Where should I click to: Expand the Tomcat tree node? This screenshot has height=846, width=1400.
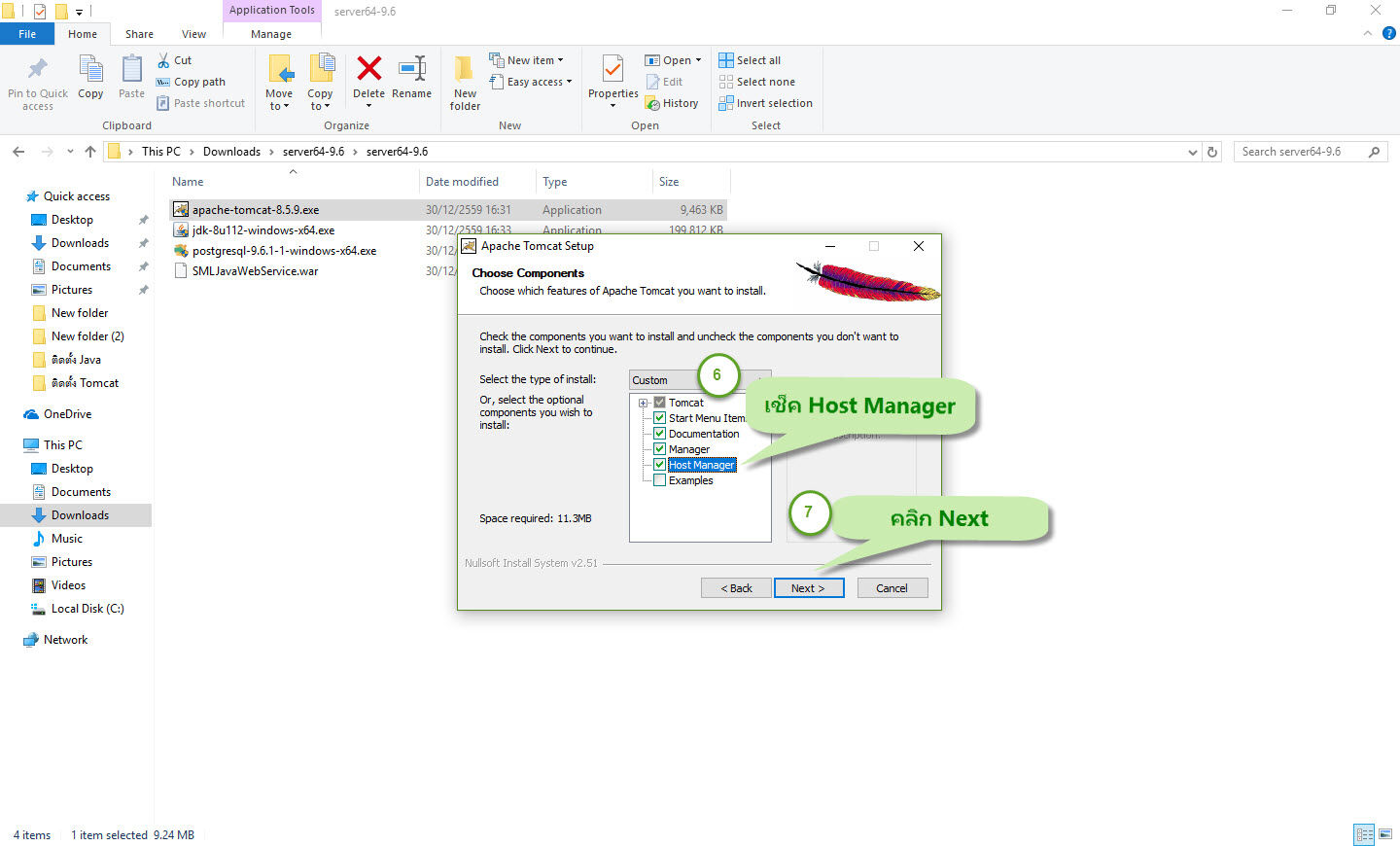[x=643, y=403]
